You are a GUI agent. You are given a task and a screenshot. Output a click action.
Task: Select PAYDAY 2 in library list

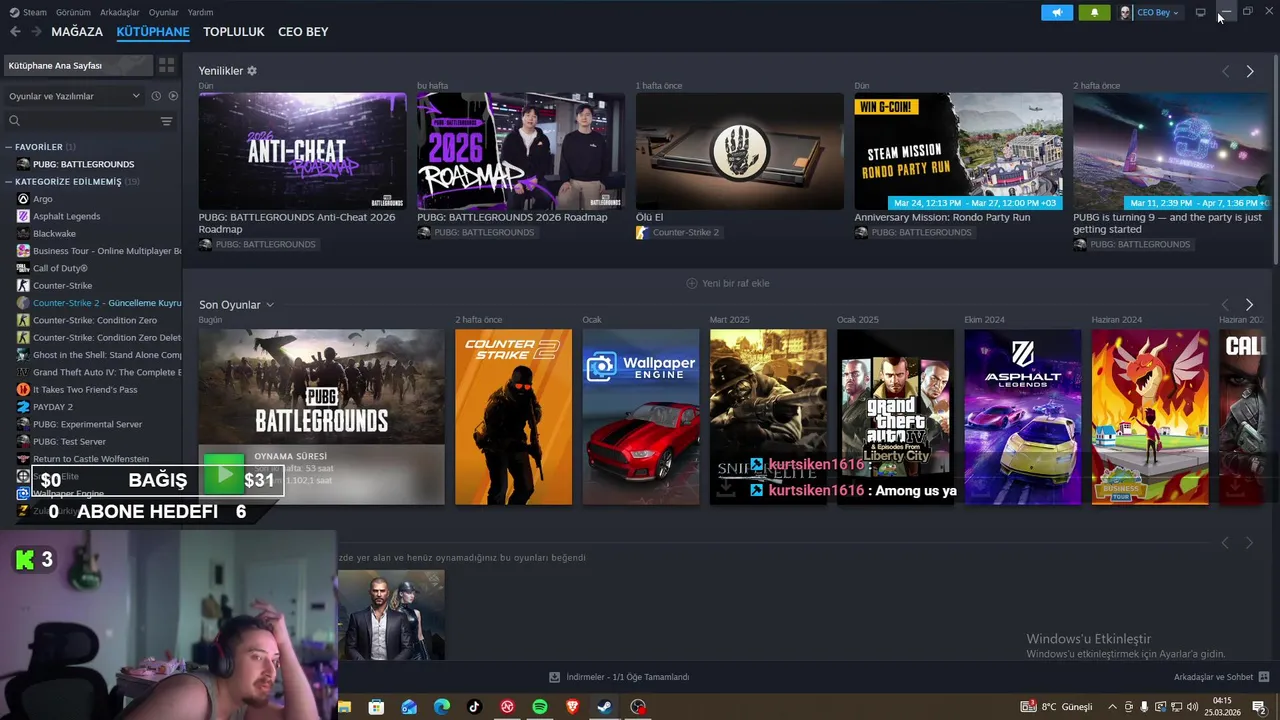53,407
